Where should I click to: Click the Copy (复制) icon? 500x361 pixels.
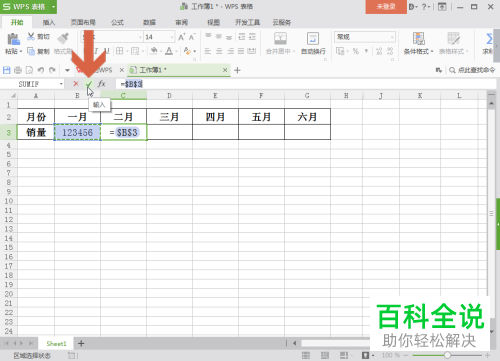coord(31,51)
